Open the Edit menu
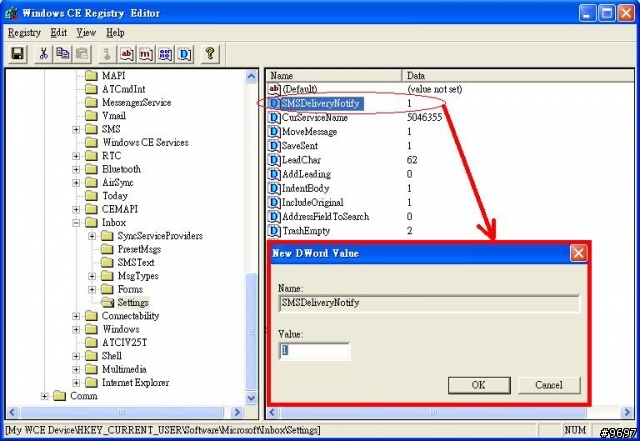Image resolution: width=640 pixels, height=441 pixels. (x=59, y=33)
